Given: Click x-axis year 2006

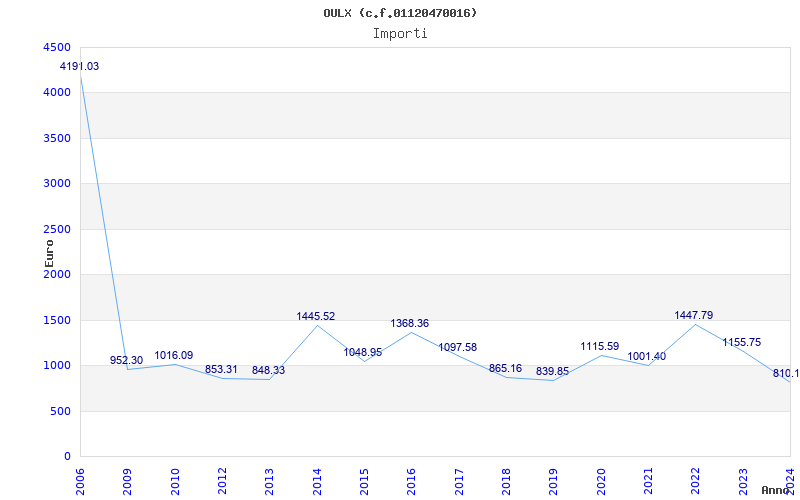Looking at the screenshot, I should coord(80,482).
